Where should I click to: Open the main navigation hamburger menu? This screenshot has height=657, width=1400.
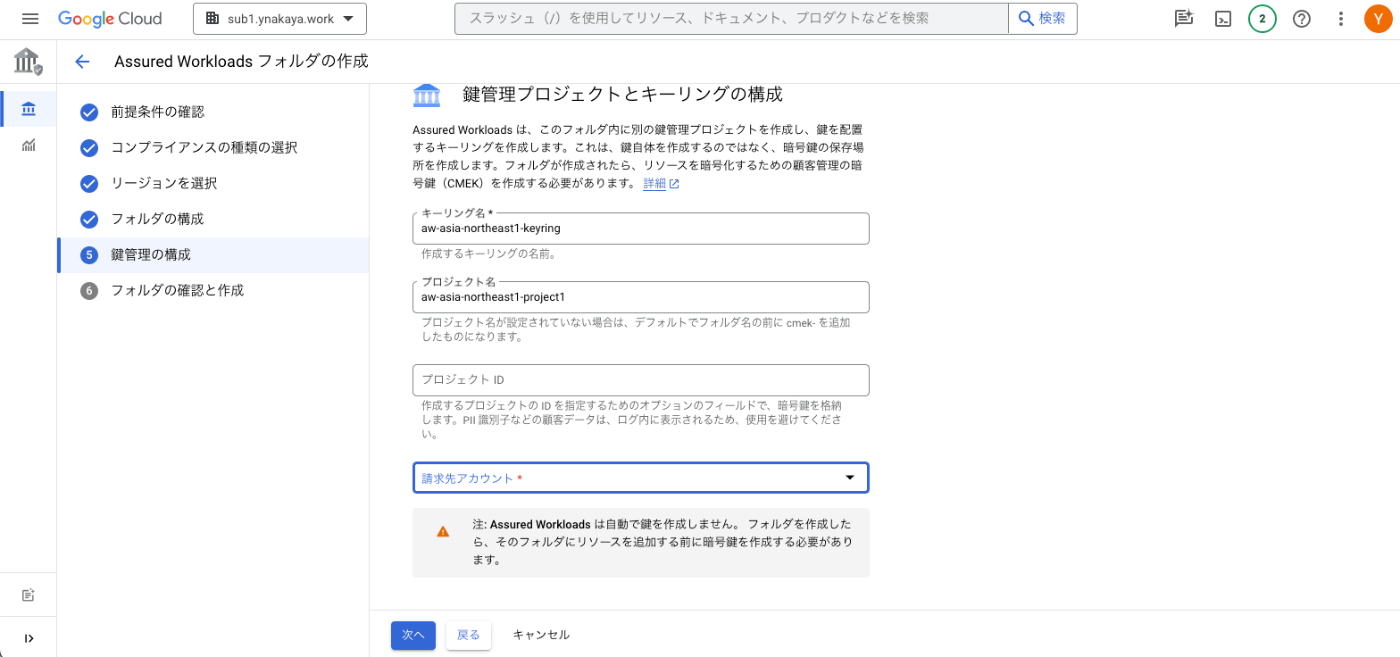[29, 19]
